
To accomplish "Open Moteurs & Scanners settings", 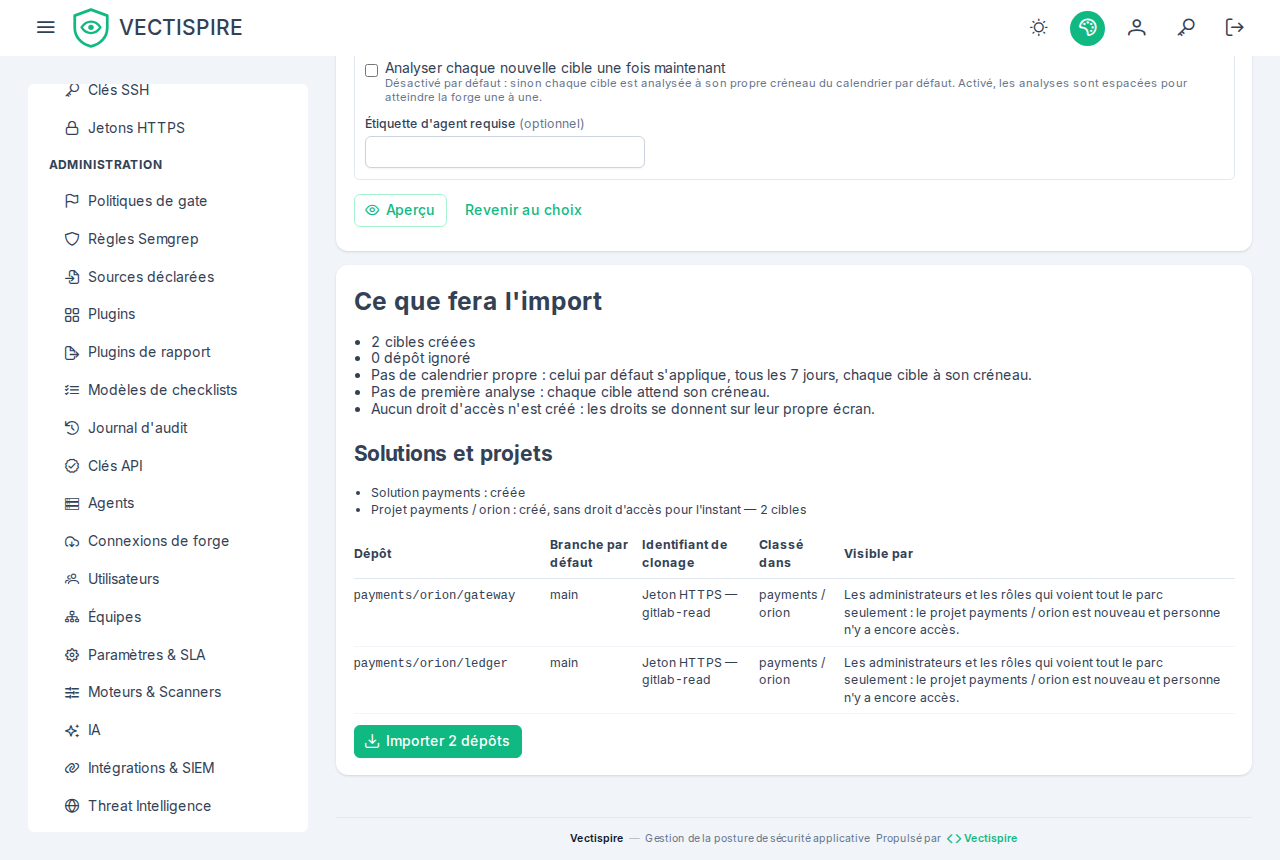I will coord(168,692).
